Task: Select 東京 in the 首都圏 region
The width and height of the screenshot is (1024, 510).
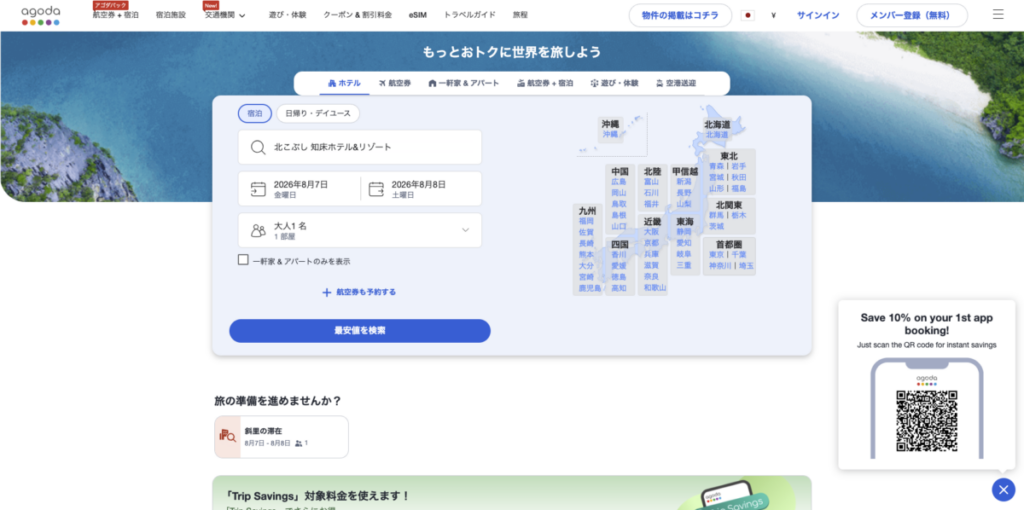Action: click(716, 255)
